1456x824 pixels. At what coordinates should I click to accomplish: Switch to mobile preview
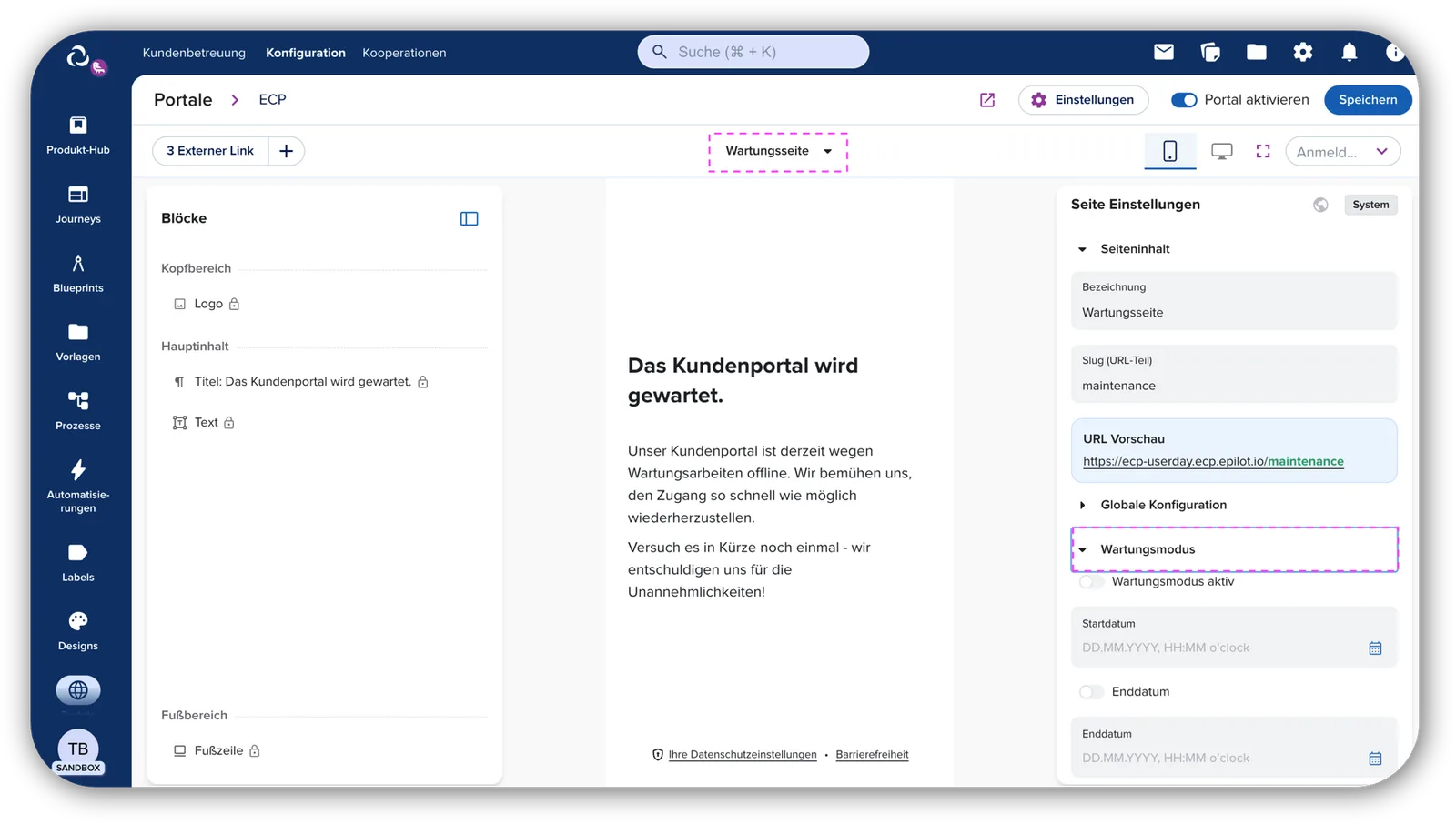tap(1170, 151)
